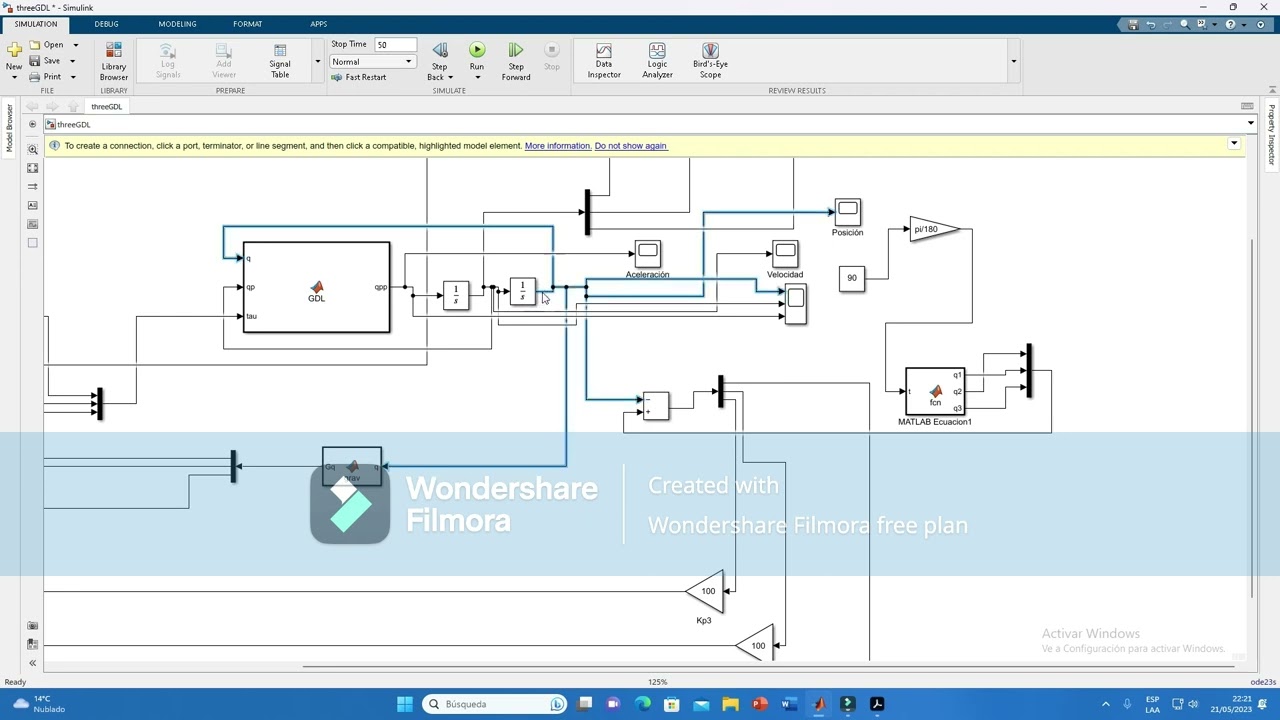The height and width of the screenshot is (720, 1280).
Task: Select the Kp3 gain block
Action: (705, 591)
